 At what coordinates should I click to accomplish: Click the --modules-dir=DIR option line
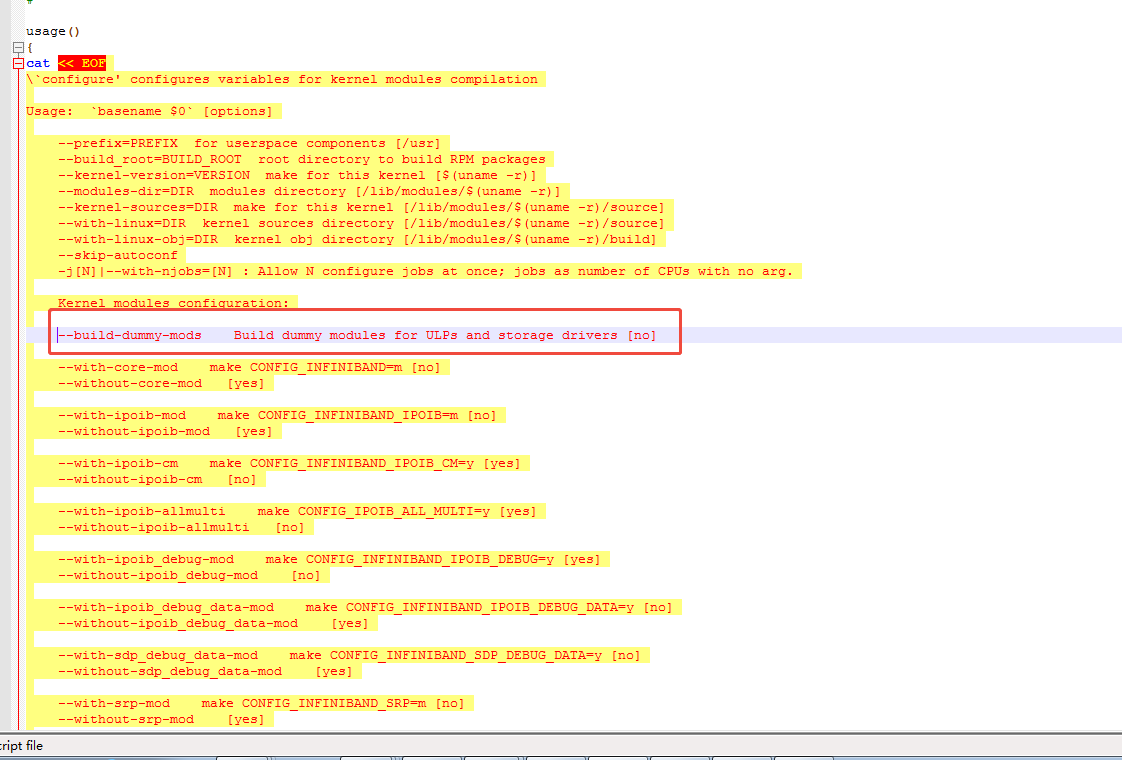(x=312, y=191)
